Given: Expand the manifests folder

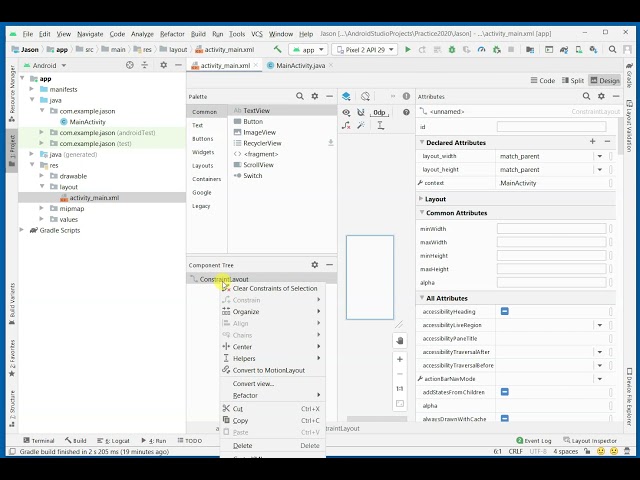Looking at the screenshot, I should 32,89.
